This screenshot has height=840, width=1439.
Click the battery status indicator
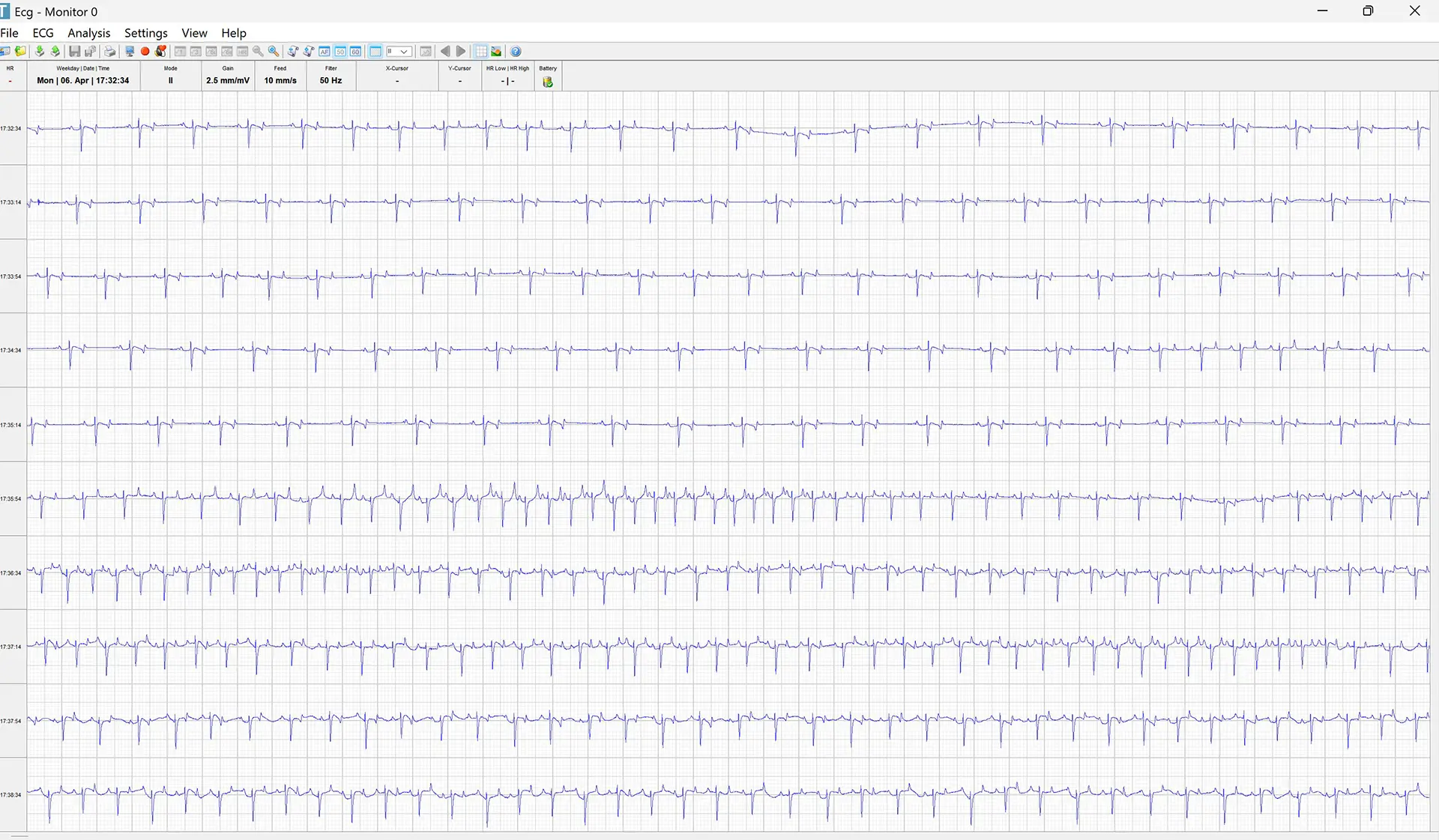pos(548,82)
